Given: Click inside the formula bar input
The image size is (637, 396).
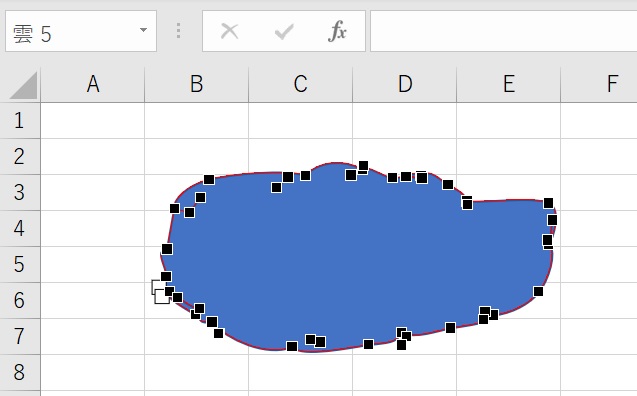Looking at the screenshot, I should pos(504,31).
